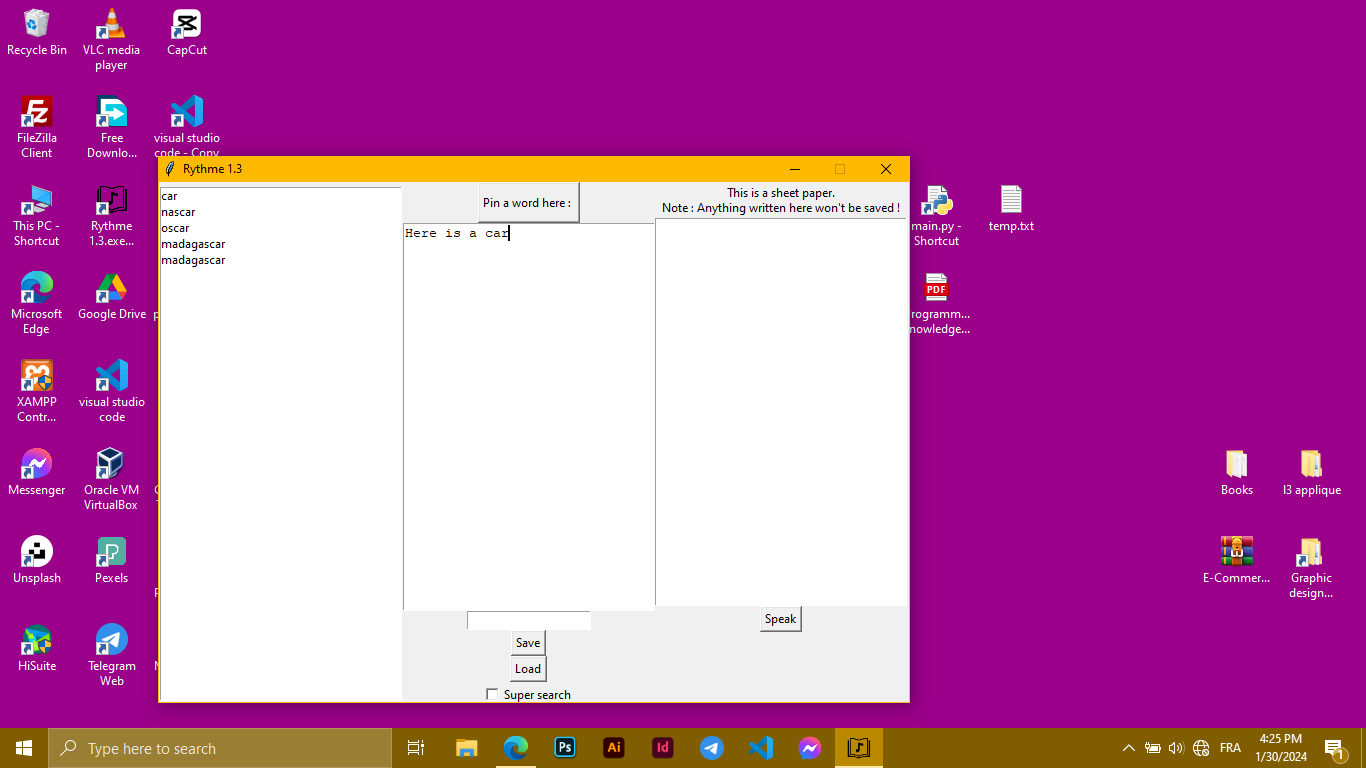Open the volume control in tray

1176,748
